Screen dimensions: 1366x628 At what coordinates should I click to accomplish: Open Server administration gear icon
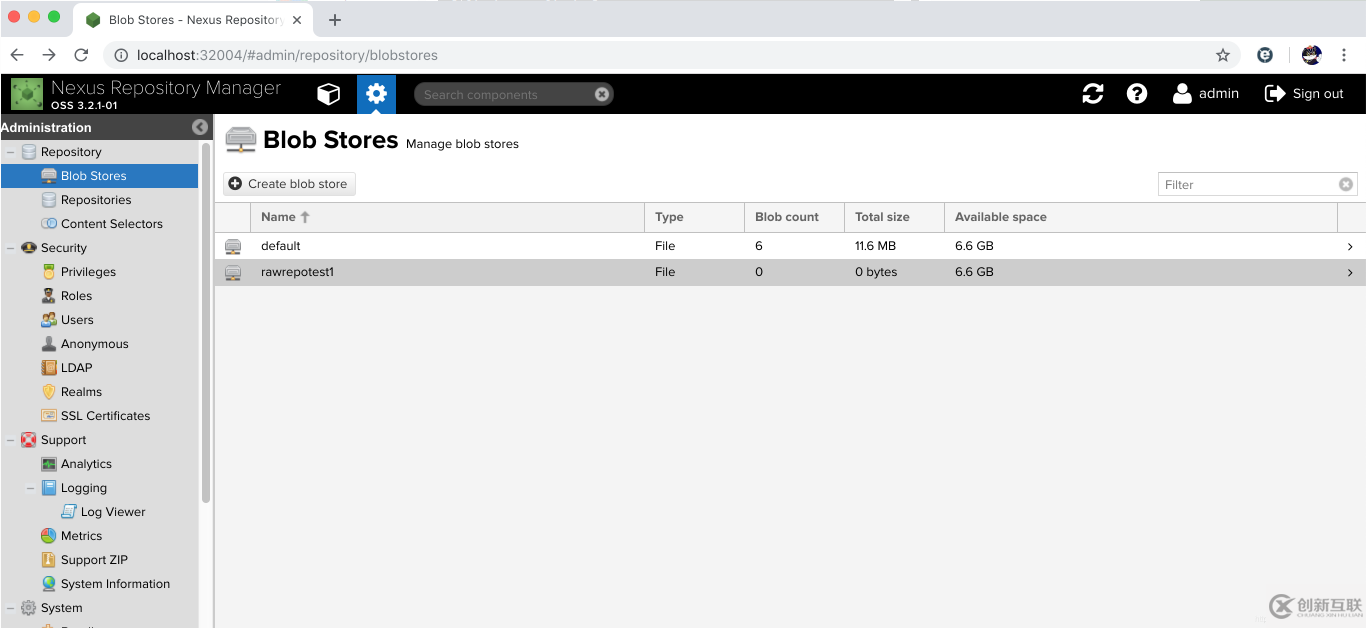click(376, 94)
